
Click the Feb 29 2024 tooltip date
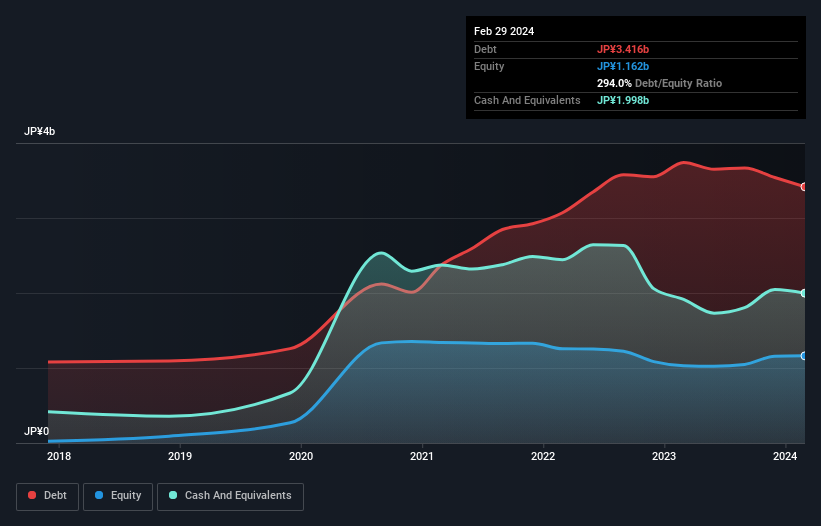tap(504, 31)
